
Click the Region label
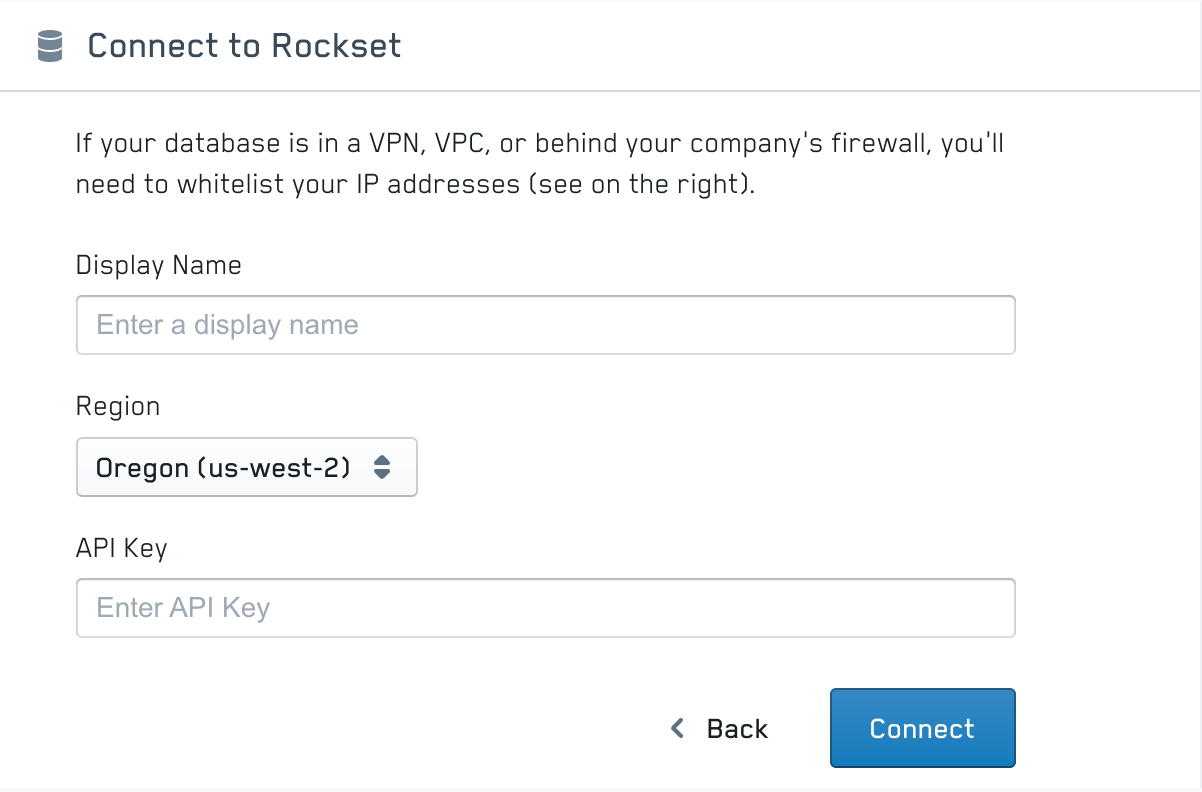click(x=117, y=406)
